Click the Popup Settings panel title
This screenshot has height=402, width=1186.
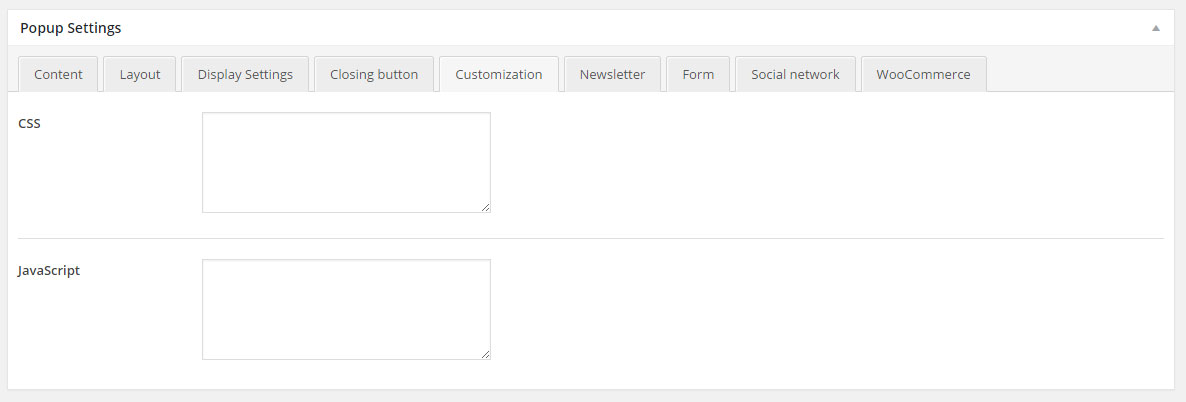click(70, 28)
